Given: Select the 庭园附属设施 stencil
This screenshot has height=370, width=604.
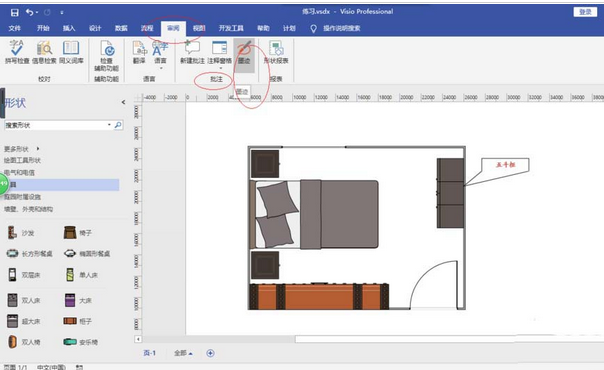Looking at the screenshot, I should (x=22, y=197).
